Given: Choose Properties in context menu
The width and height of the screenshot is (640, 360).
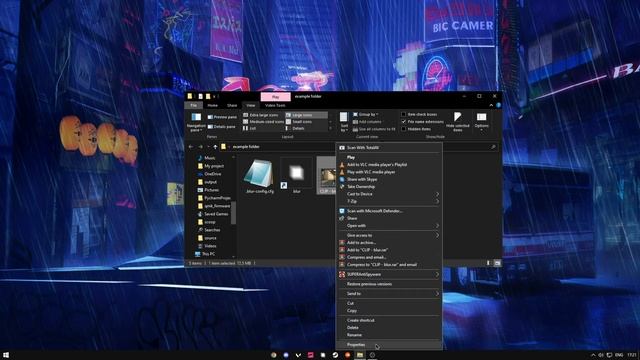Looking at the screenshot, I should 389,345.
